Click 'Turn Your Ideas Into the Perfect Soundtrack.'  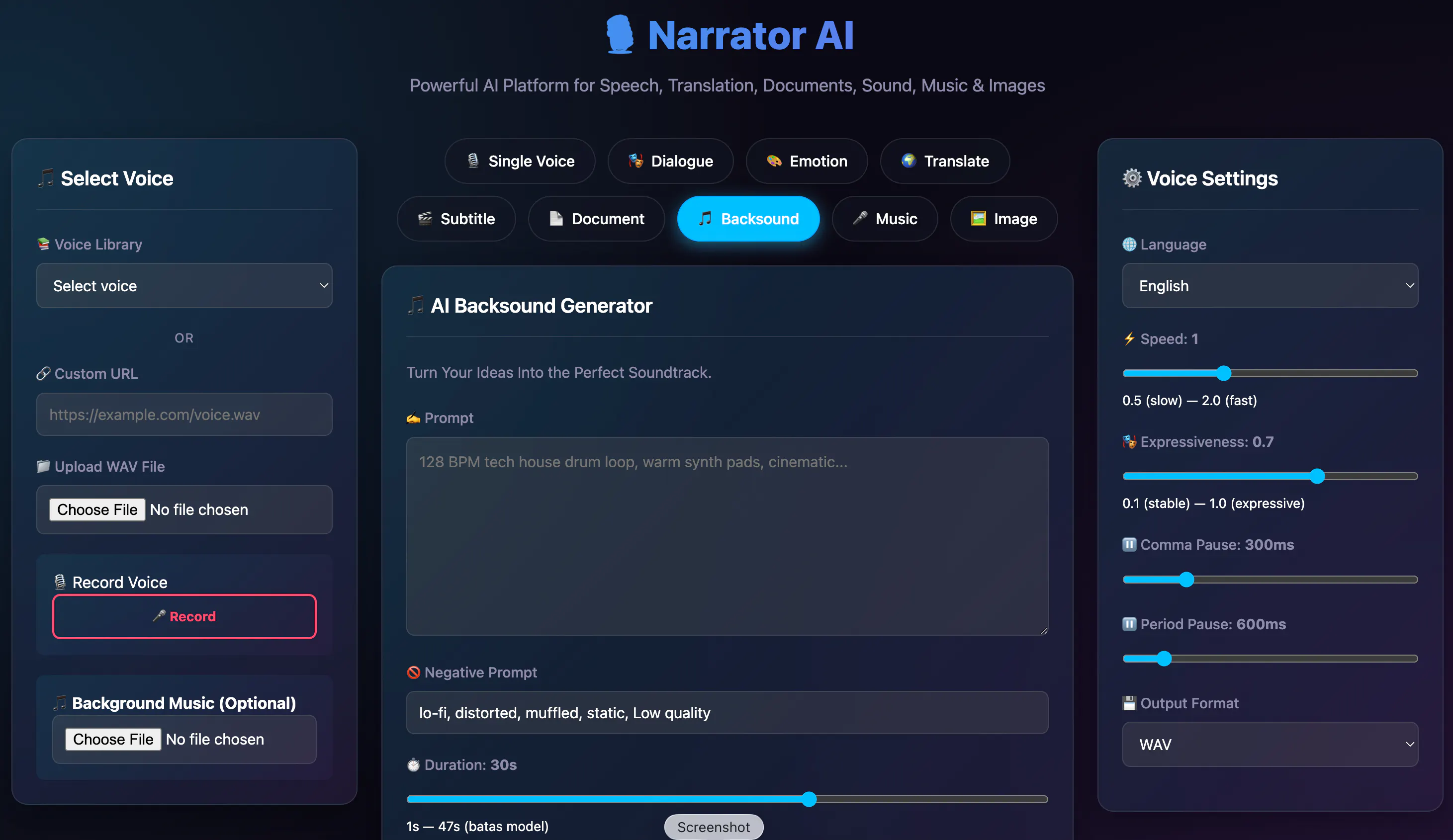point(559,372)
